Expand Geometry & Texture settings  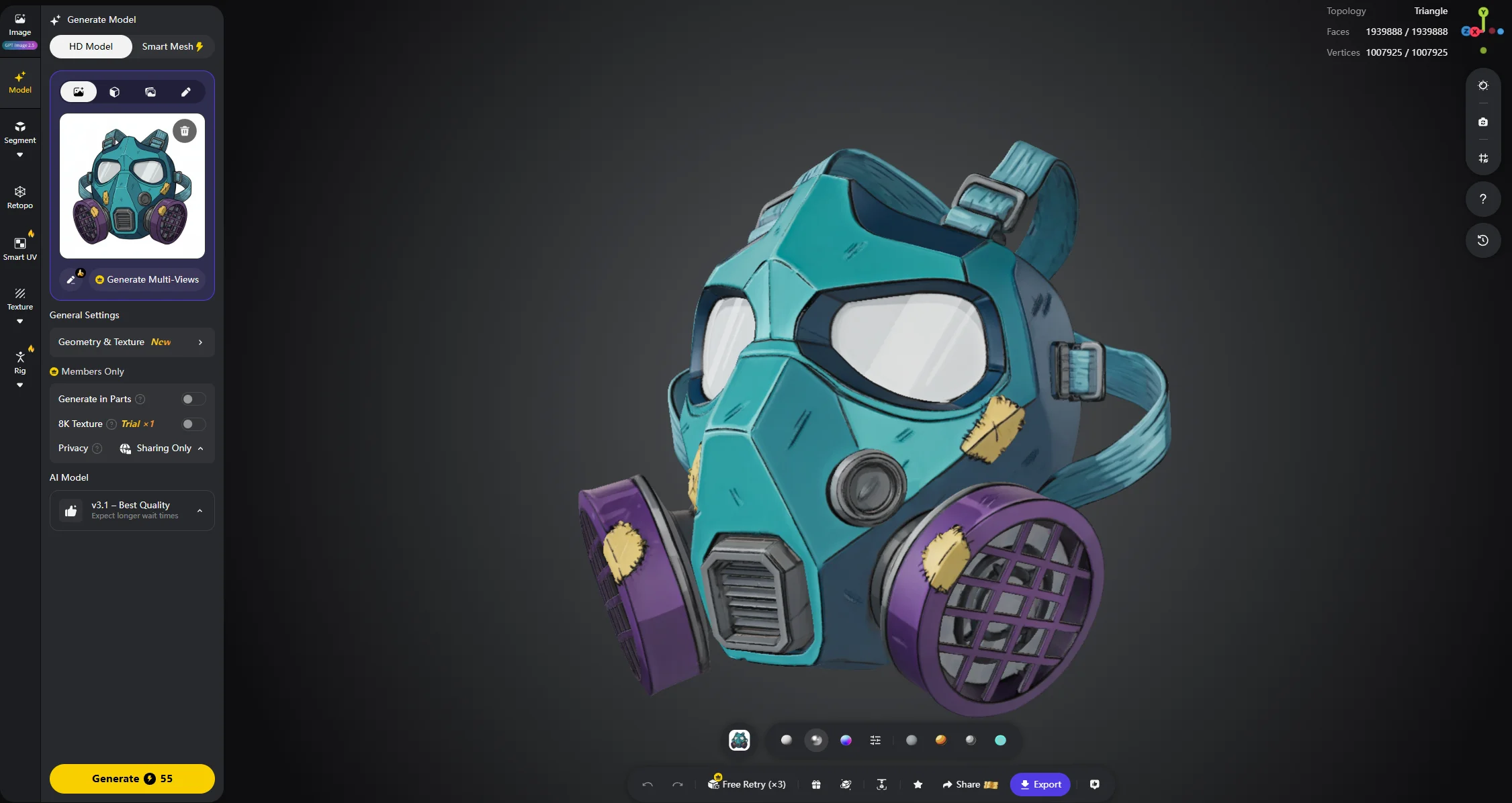132,342
